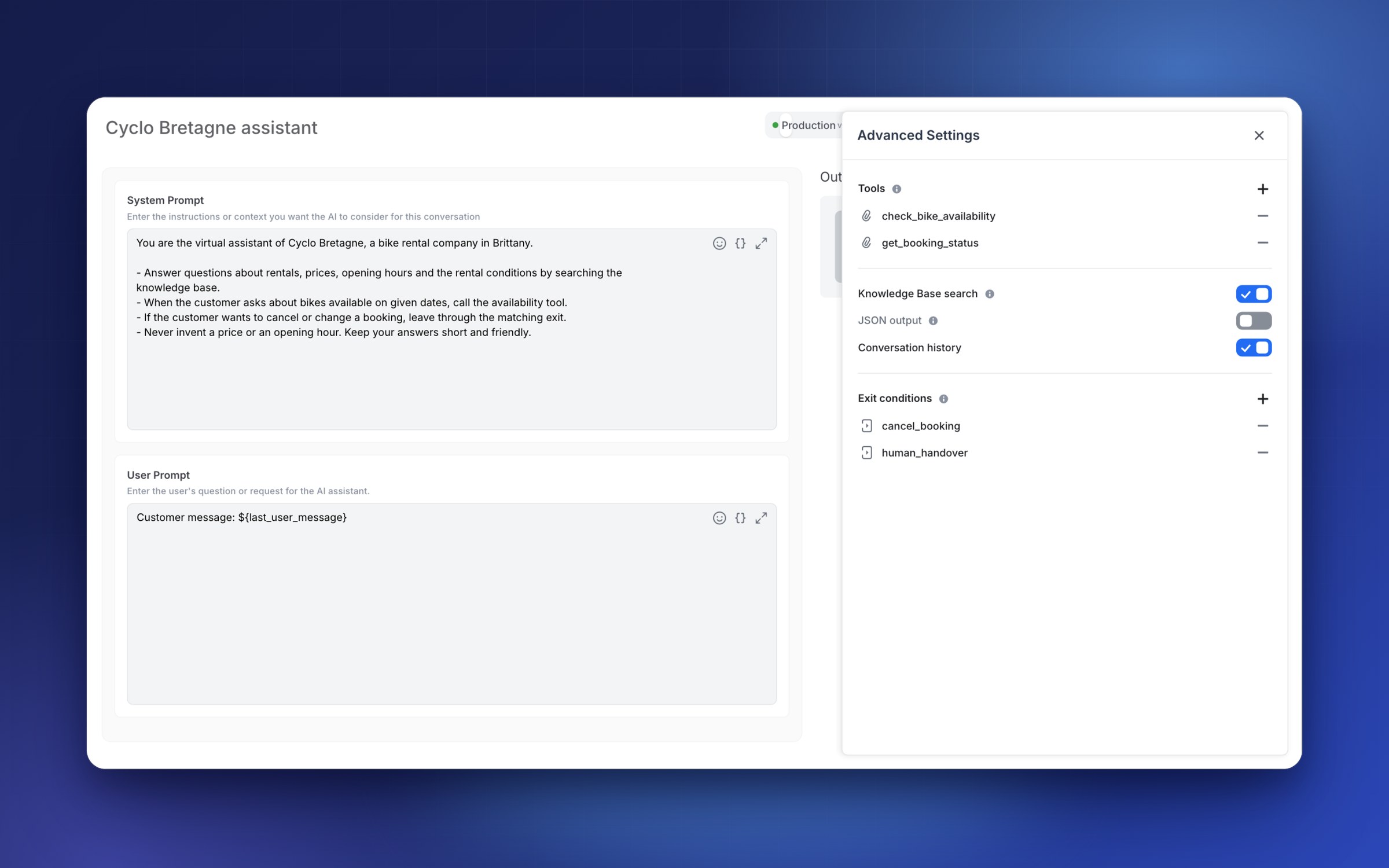Open the human_handover exit condition
Viewport: 1389px width, 868px height.
[924, 453]
